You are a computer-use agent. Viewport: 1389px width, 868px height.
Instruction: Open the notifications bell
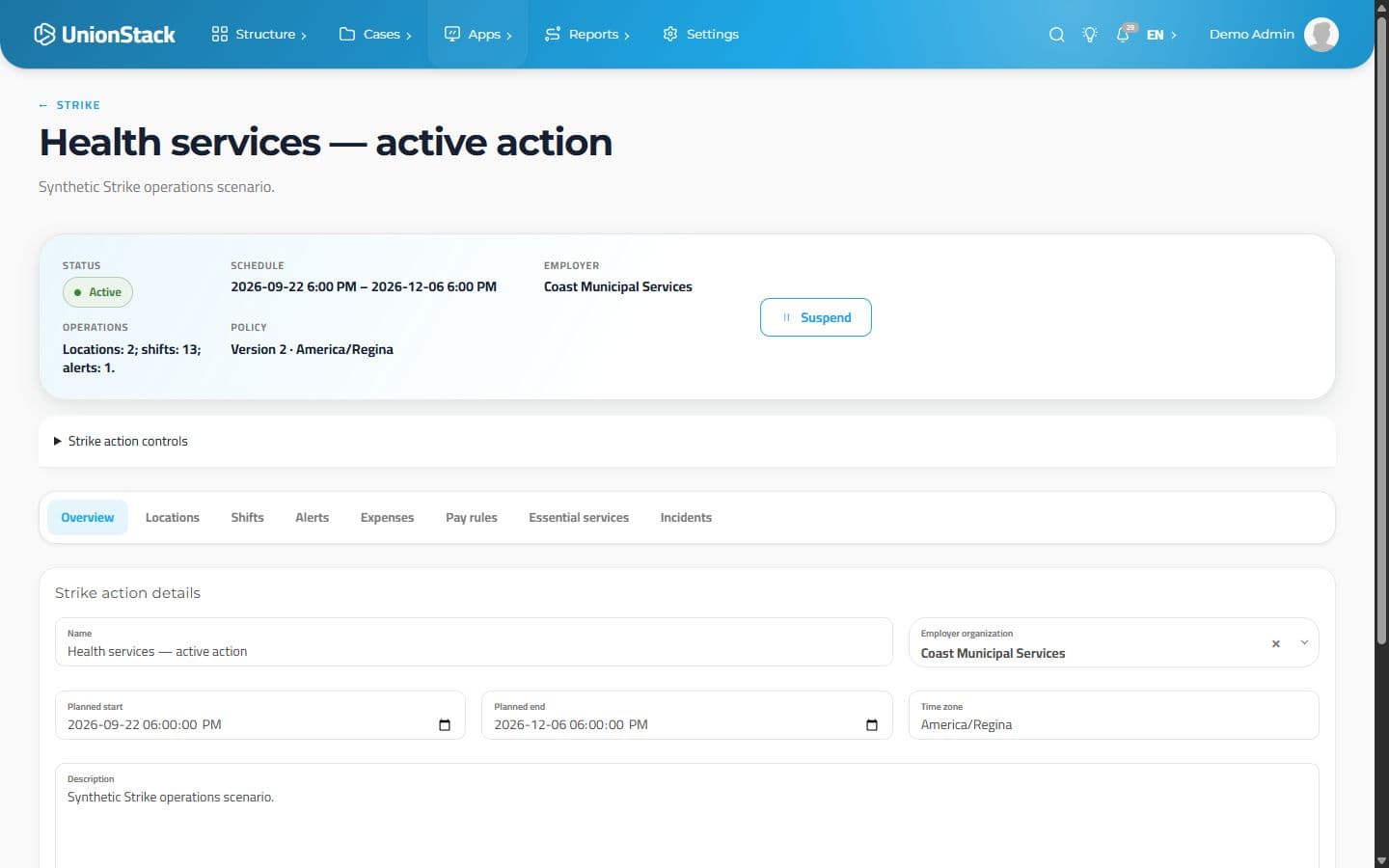click(1124, 35)
